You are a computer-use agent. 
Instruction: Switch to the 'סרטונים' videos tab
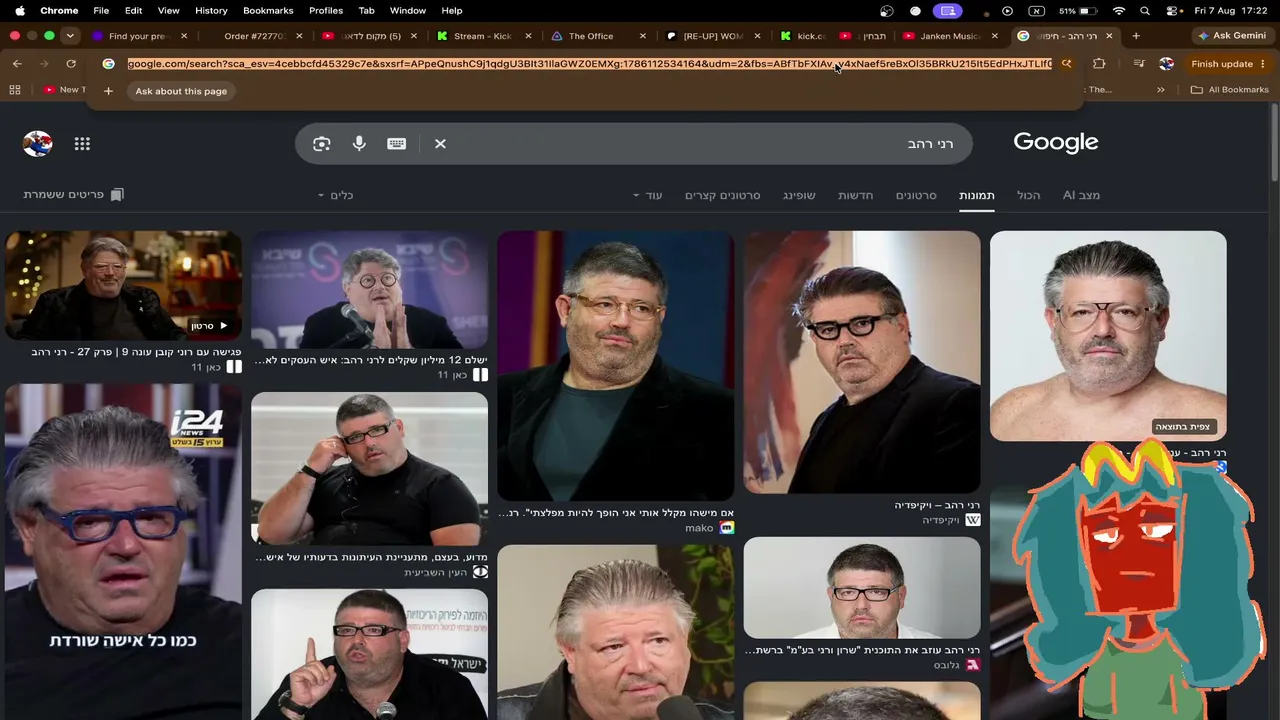coord(916,195)
